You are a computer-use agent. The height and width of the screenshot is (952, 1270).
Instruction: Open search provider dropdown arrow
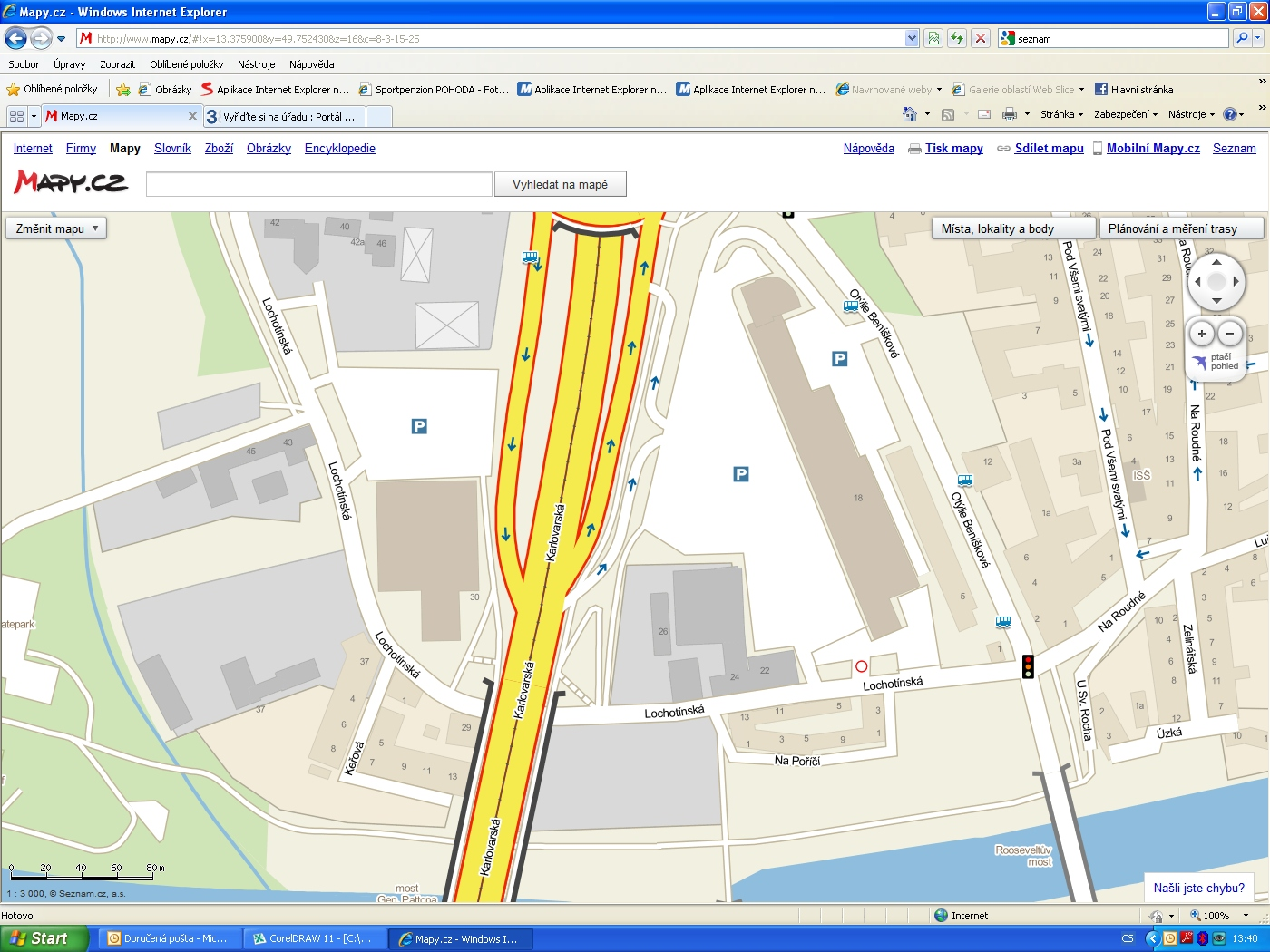[x=1258, y=39]
